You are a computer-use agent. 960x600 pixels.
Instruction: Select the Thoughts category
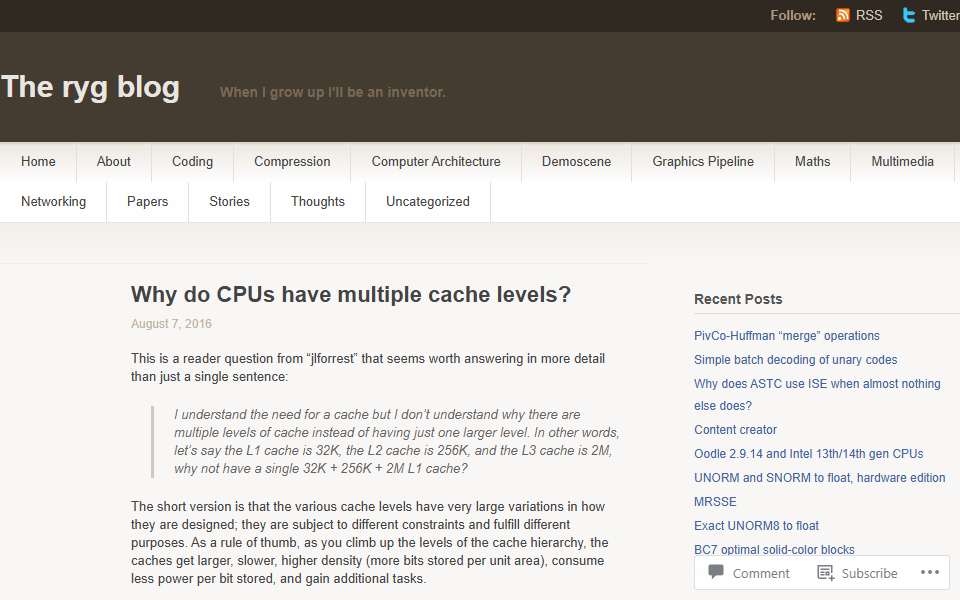tap(318, 201)
